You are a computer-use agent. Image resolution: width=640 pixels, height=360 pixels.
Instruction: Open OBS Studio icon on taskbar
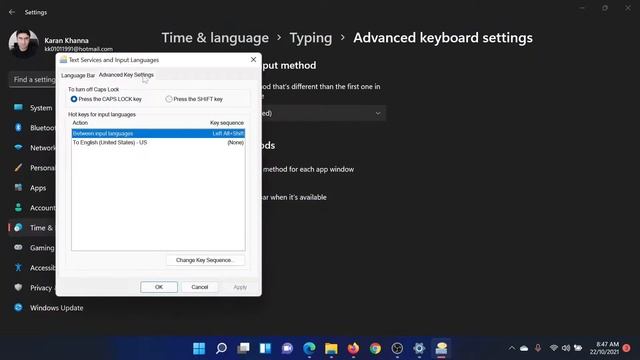[x=397, y=348]
